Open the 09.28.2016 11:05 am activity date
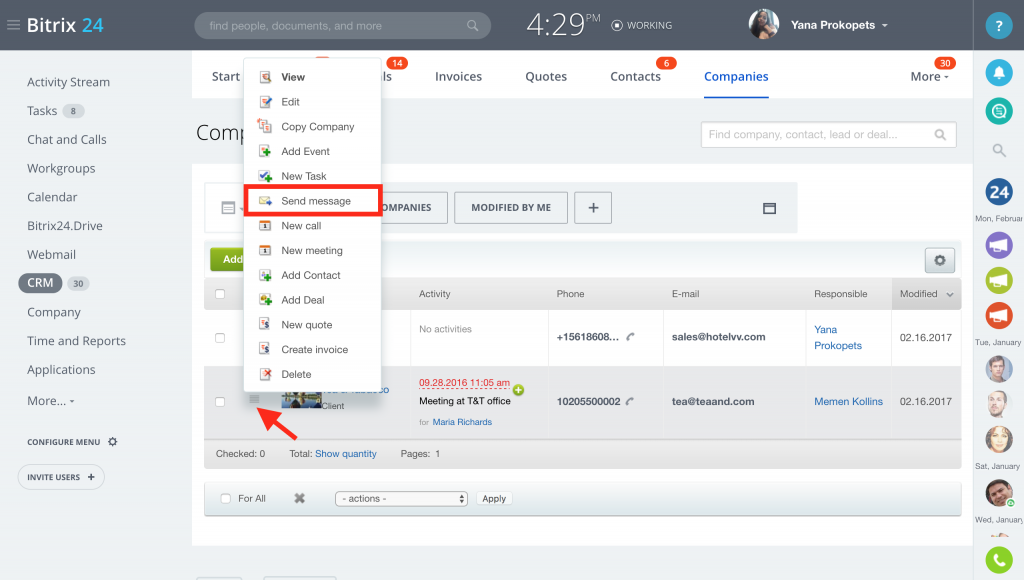 (464, 383)
